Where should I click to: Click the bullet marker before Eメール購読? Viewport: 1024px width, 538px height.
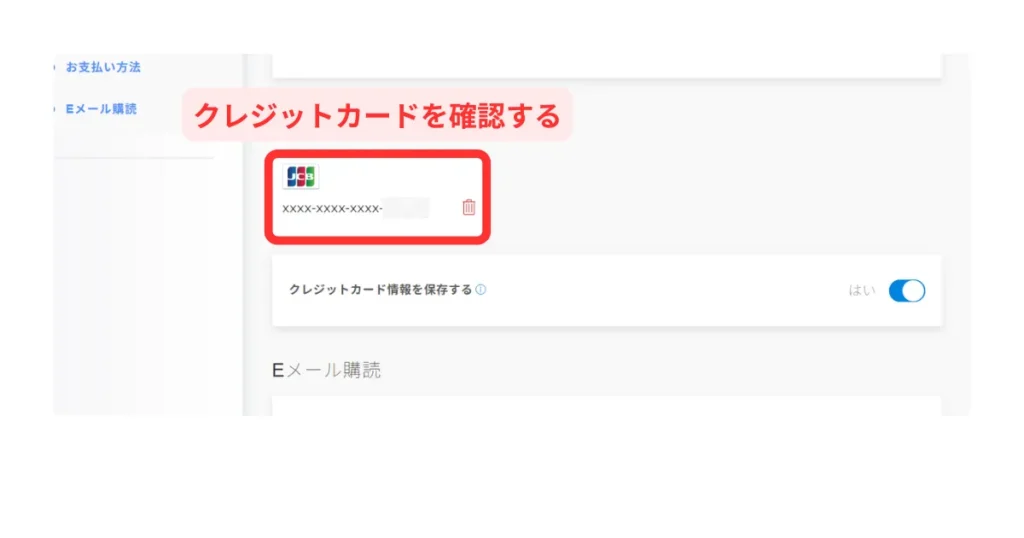[55, 109]
